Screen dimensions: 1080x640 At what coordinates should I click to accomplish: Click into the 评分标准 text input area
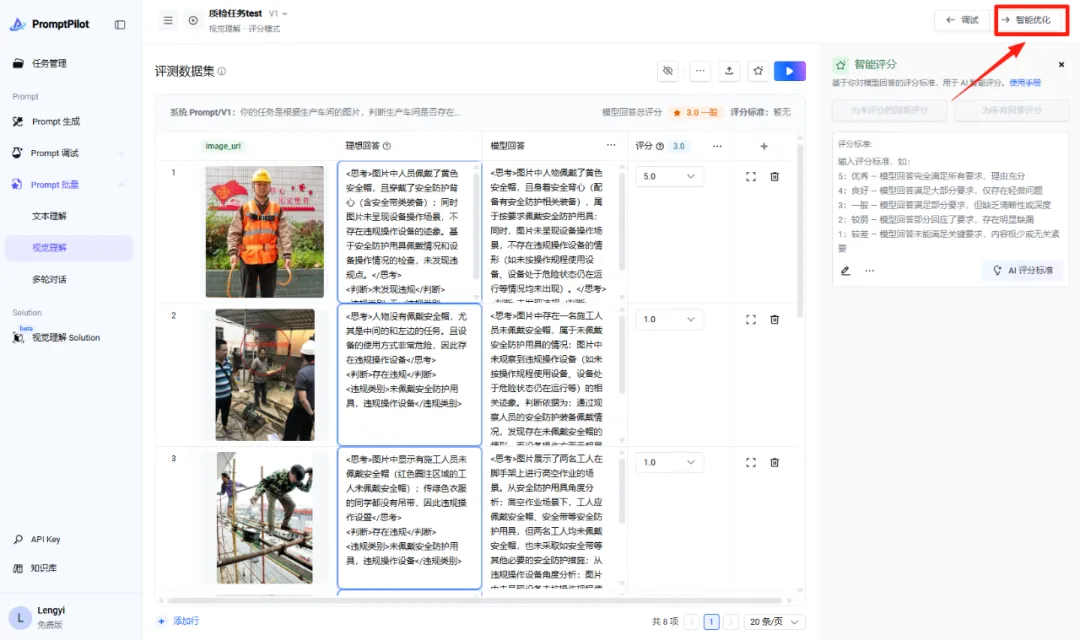tap(949, 198)
